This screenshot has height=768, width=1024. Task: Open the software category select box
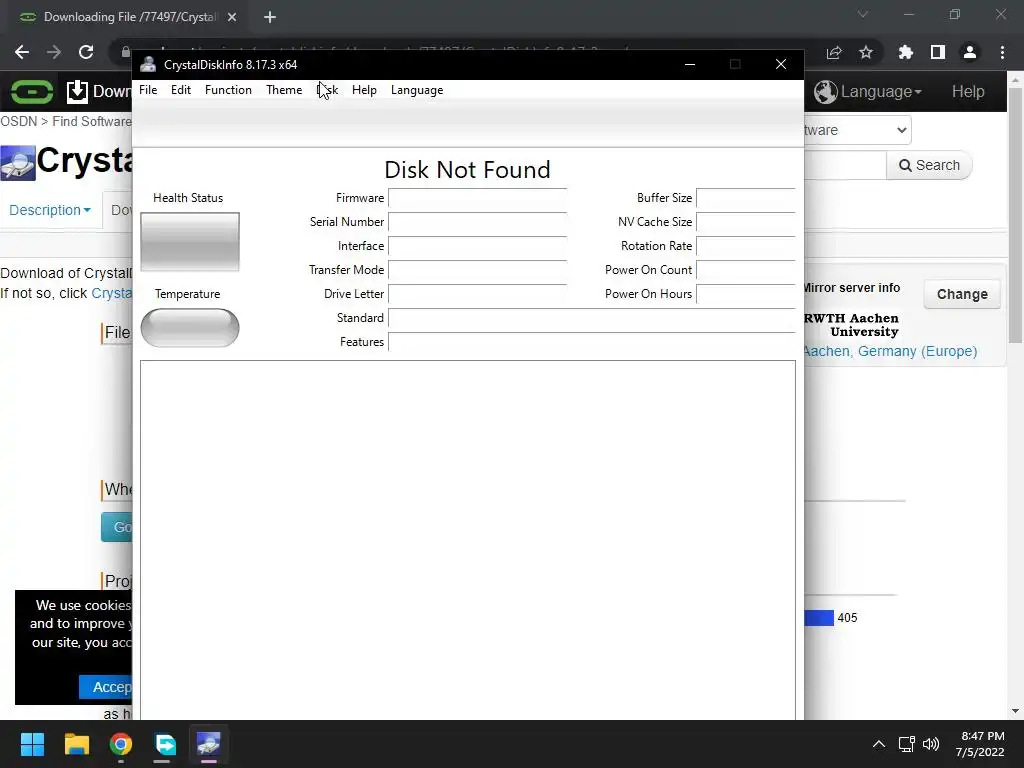857,130
